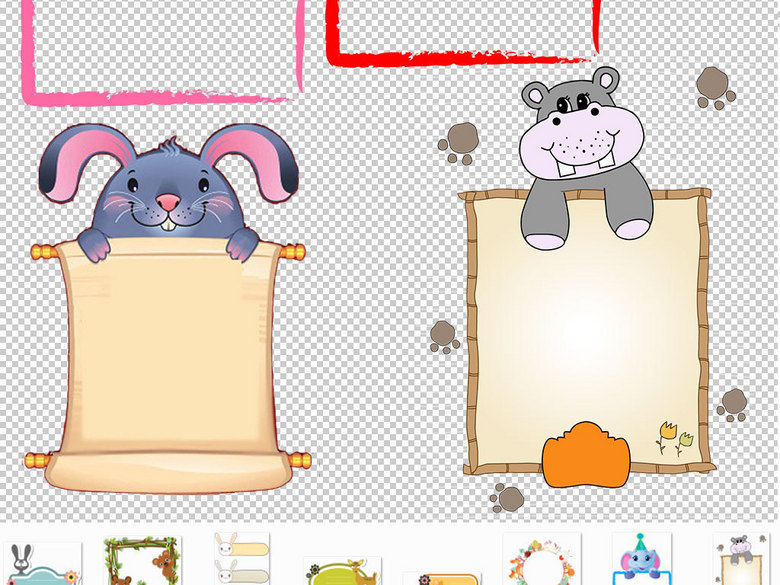Click the hippo signboard thumbnail
Image resolution: width=780 pixels, height=585 pixels.
click(740, 560)
